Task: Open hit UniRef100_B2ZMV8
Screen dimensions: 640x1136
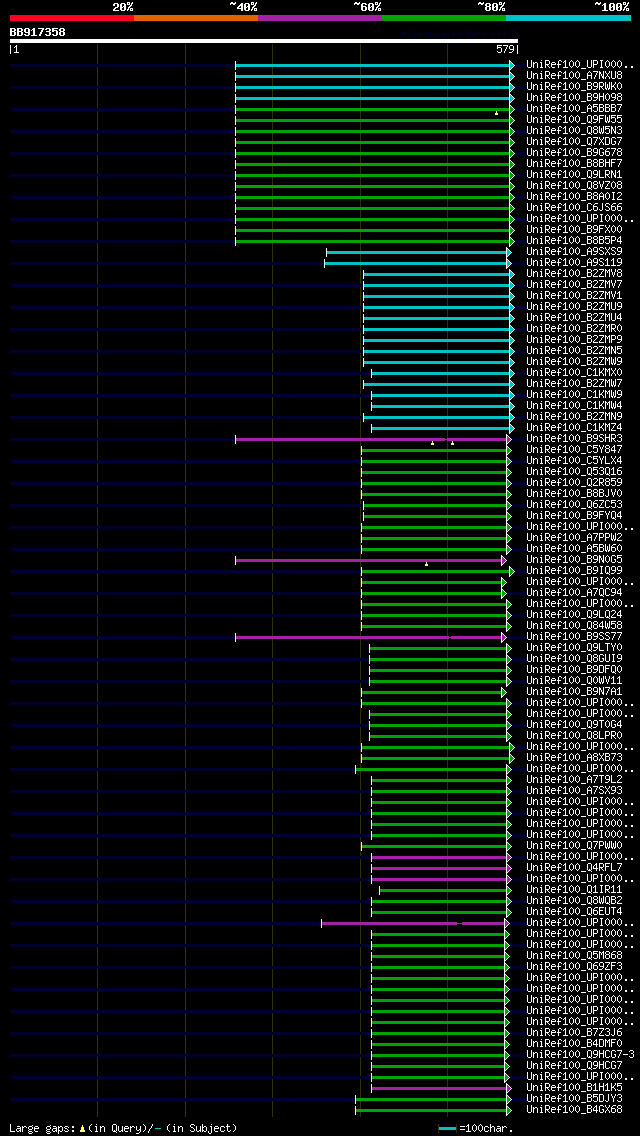Action: click(x=574, y=274)
